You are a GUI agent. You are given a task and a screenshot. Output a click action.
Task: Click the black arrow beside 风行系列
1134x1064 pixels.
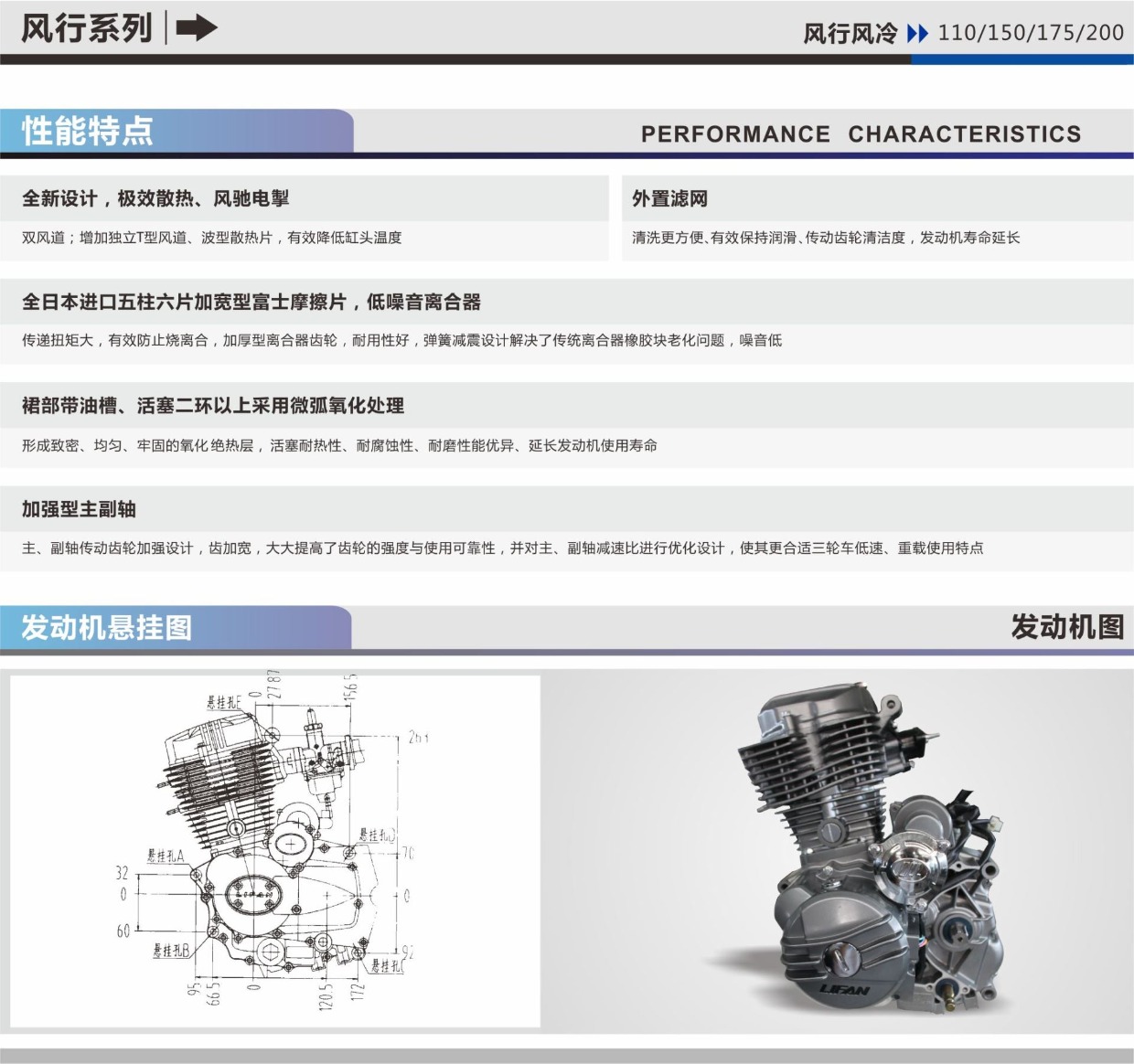[x=196, y=28]
